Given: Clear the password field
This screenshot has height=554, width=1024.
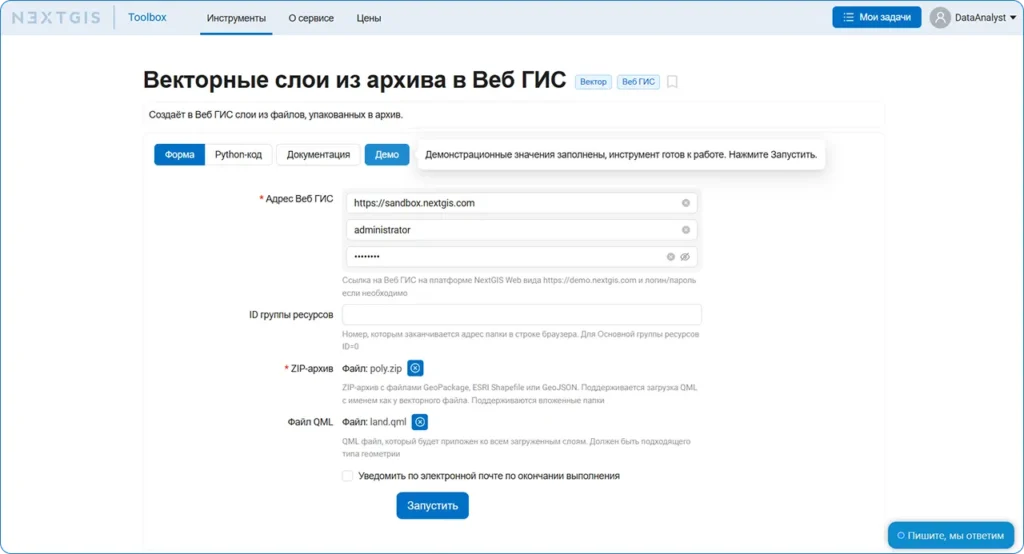Looking at the screenshot, I should 670,257.
